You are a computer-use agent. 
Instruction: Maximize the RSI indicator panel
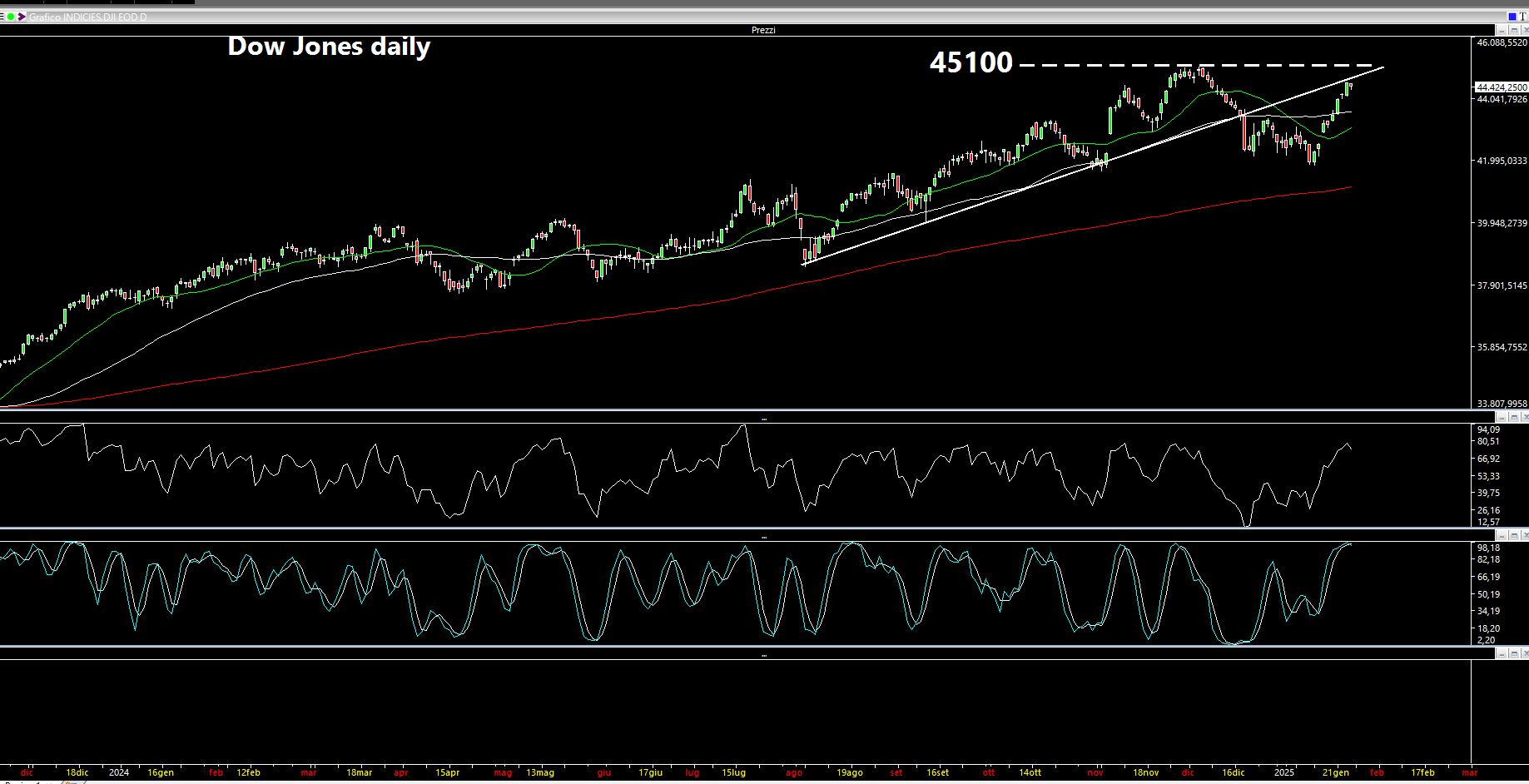click(x=1513, y=418)
